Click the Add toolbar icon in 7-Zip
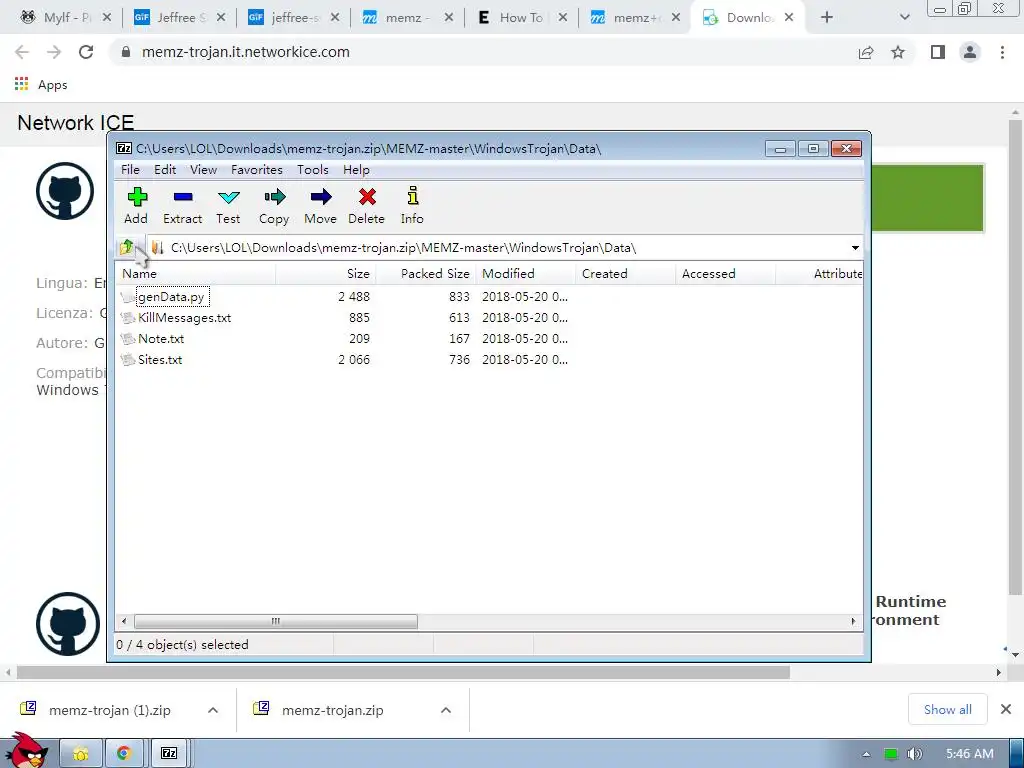 [136, 206]
